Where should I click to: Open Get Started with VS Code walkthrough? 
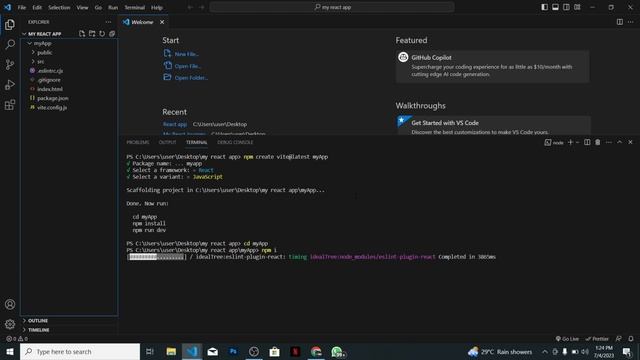(493, 125)
